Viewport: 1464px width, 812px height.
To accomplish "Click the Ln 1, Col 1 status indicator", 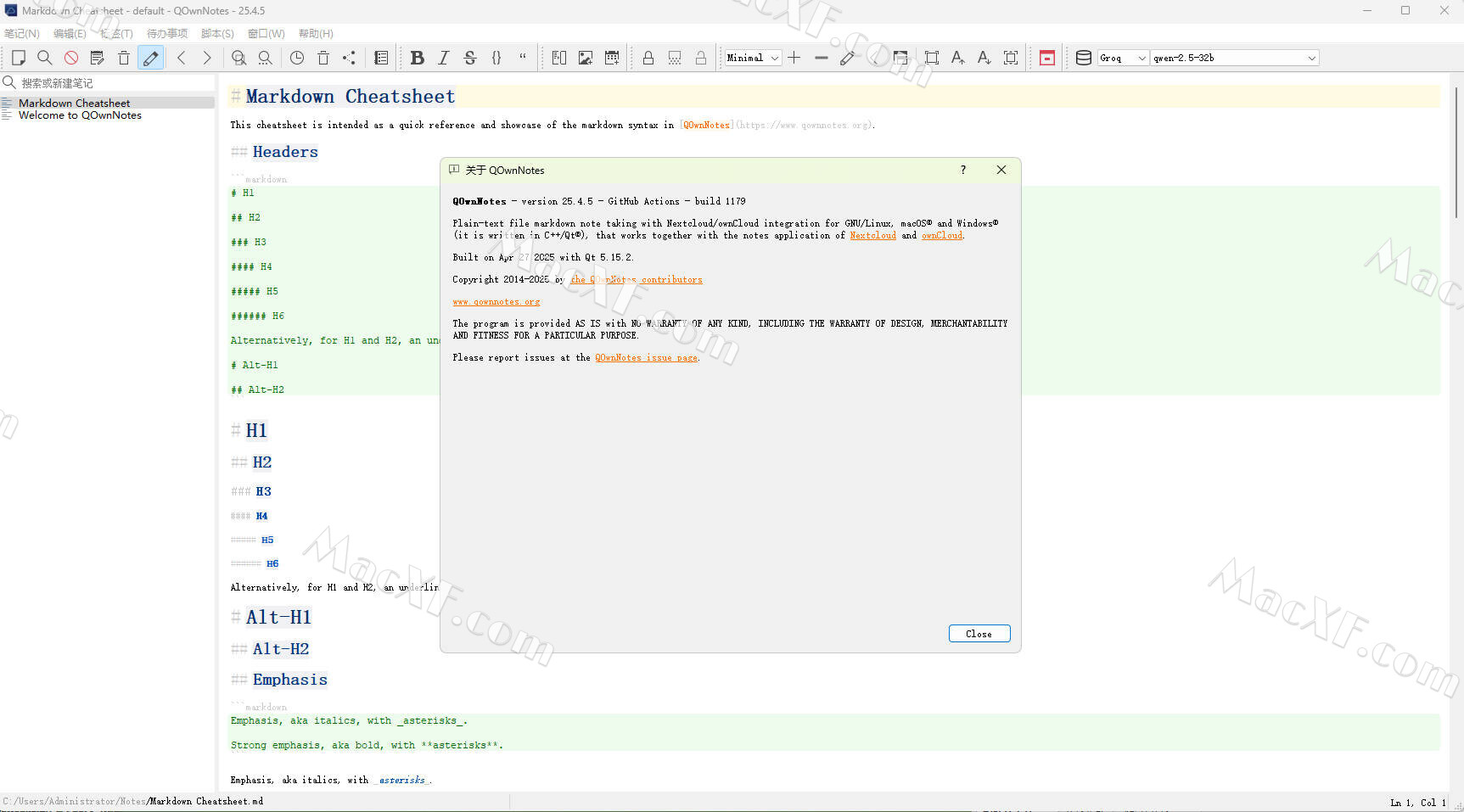I will point(1417,802).
